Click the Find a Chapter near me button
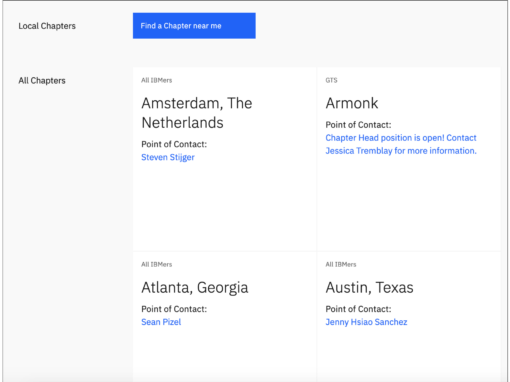Image resolution: width=510 pixels, height=382 pixels. [x=194, y=26]
